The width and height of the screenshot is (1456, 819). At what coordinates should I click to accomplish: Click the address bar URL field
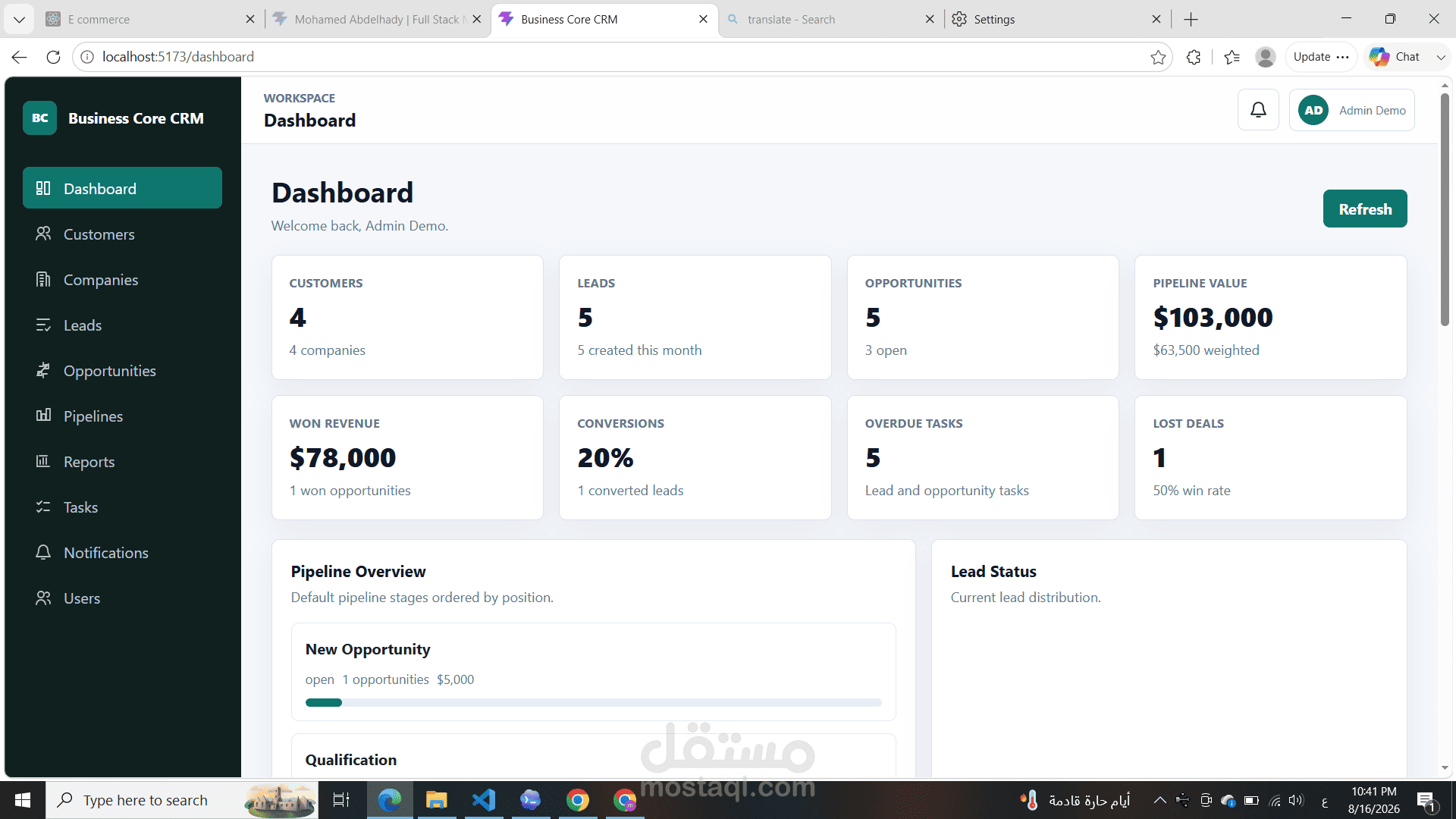622,57
